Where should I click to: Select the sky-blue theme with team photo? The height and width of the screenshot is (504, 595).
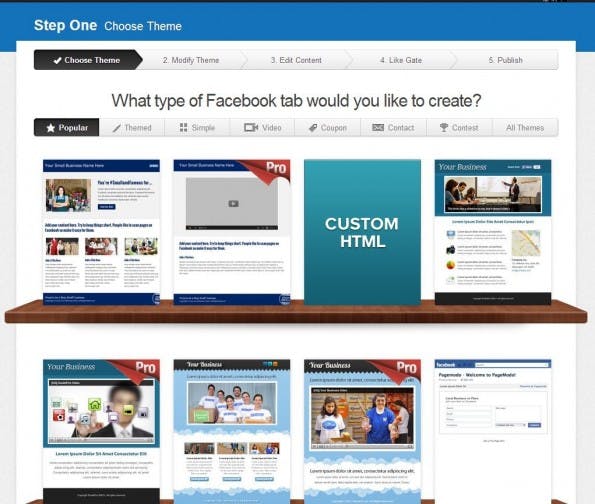click(x=232, y=432)
